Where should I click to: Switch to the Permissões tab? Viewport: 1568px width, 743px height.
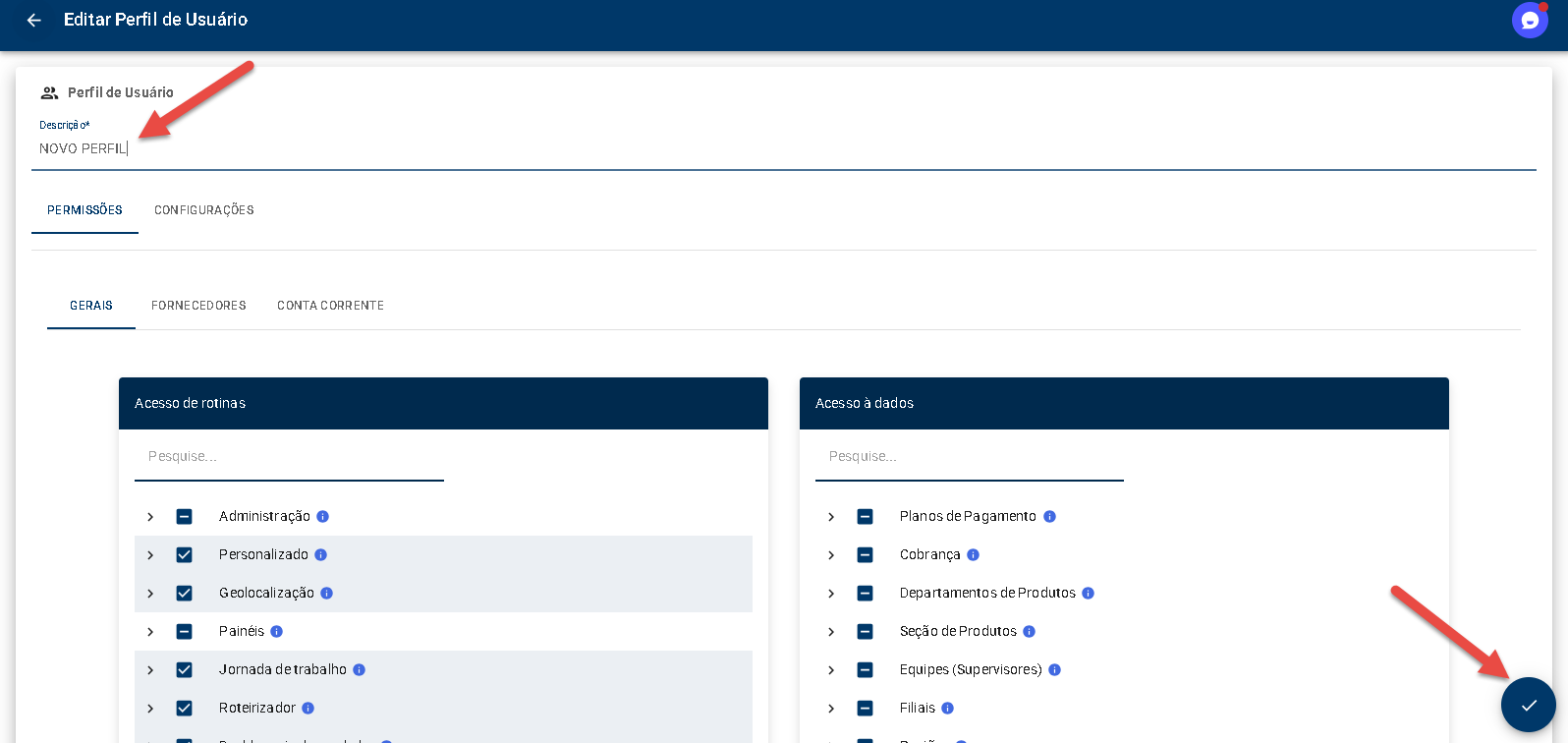84,210
